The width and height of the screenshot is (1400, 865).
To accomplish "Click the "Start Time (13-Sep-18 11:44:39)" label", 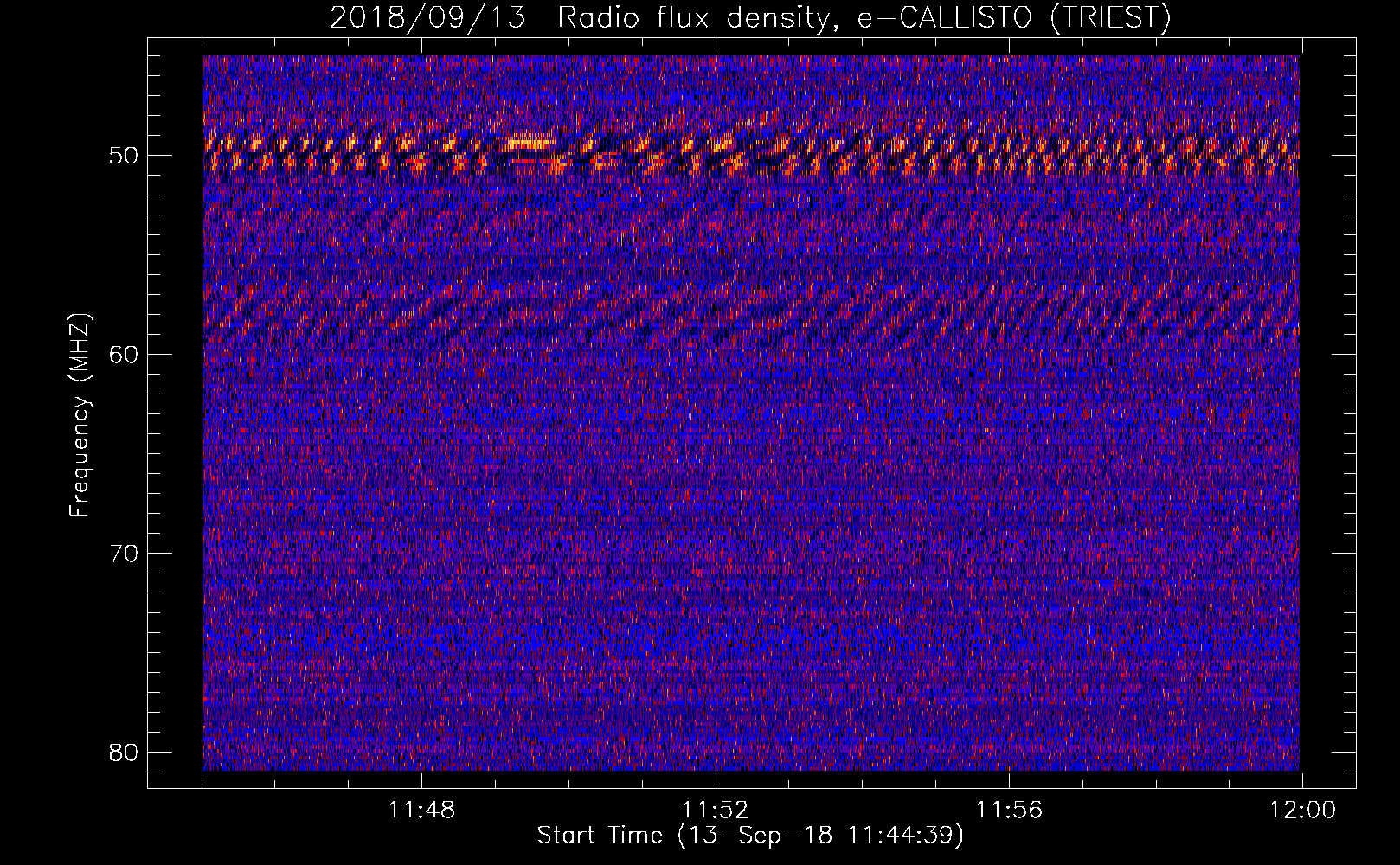I will (x=750, y=836).
